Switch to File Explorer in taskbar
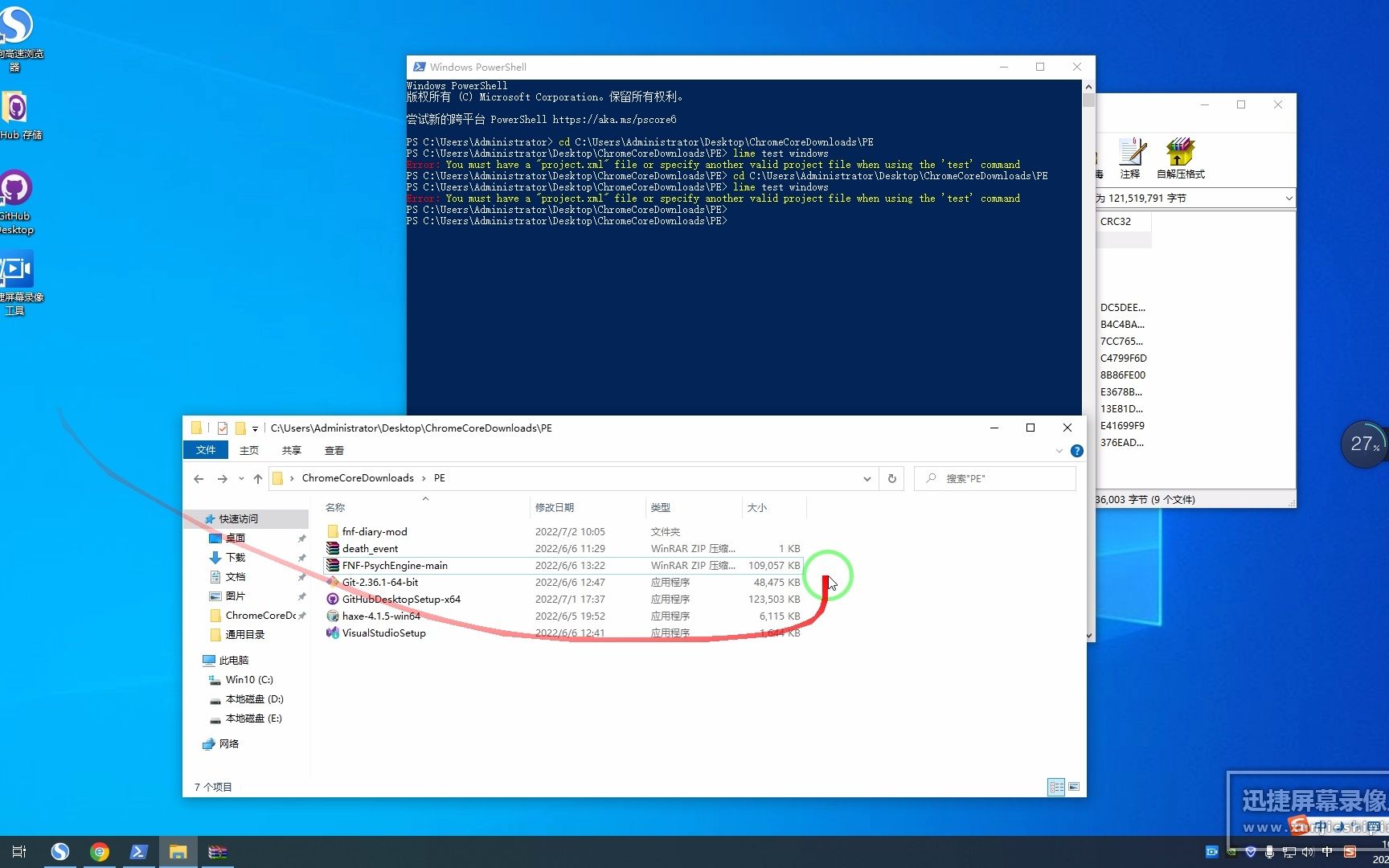The height and width of the screenshot is (868, 1389). [178, 852]
